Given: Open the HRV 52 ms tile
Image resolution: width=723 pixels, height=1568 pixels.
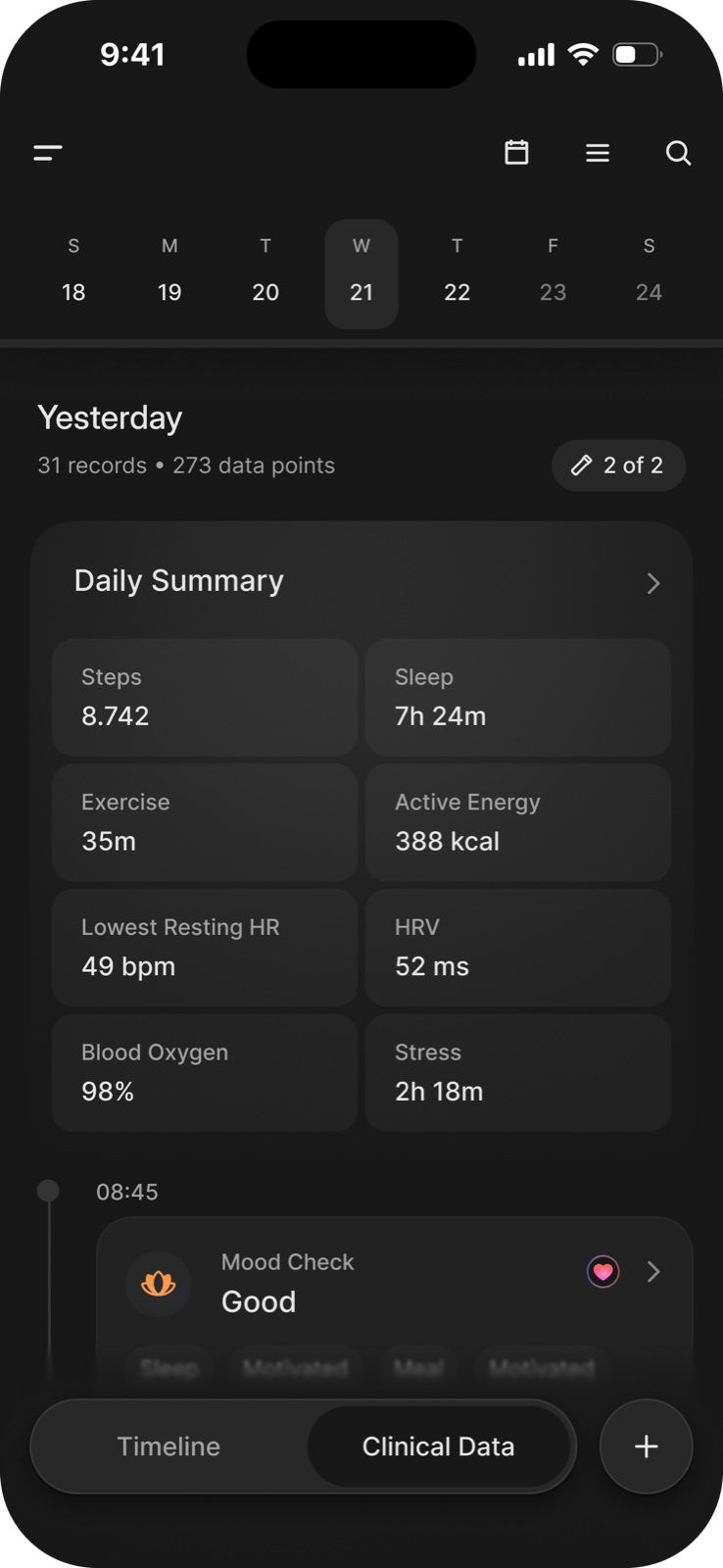Looking at the screenshot, I should [x=518, y=948].
